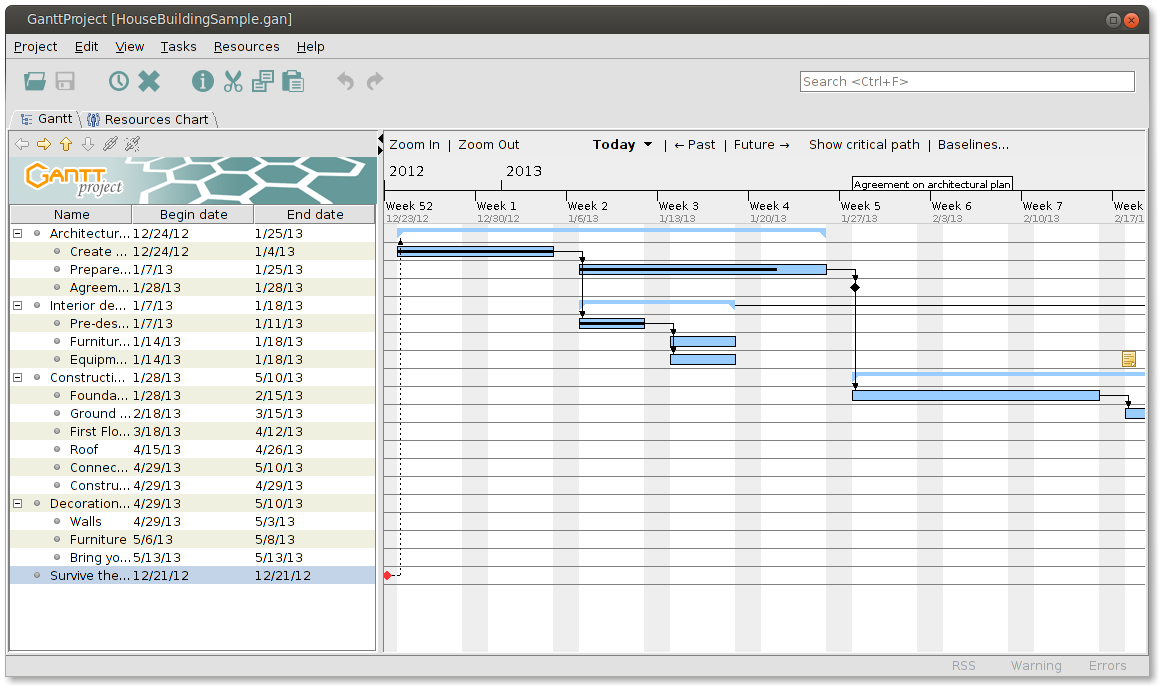Click the Baselines button
This screenshot has width=1159, height=686.
[x=972, y=144]
